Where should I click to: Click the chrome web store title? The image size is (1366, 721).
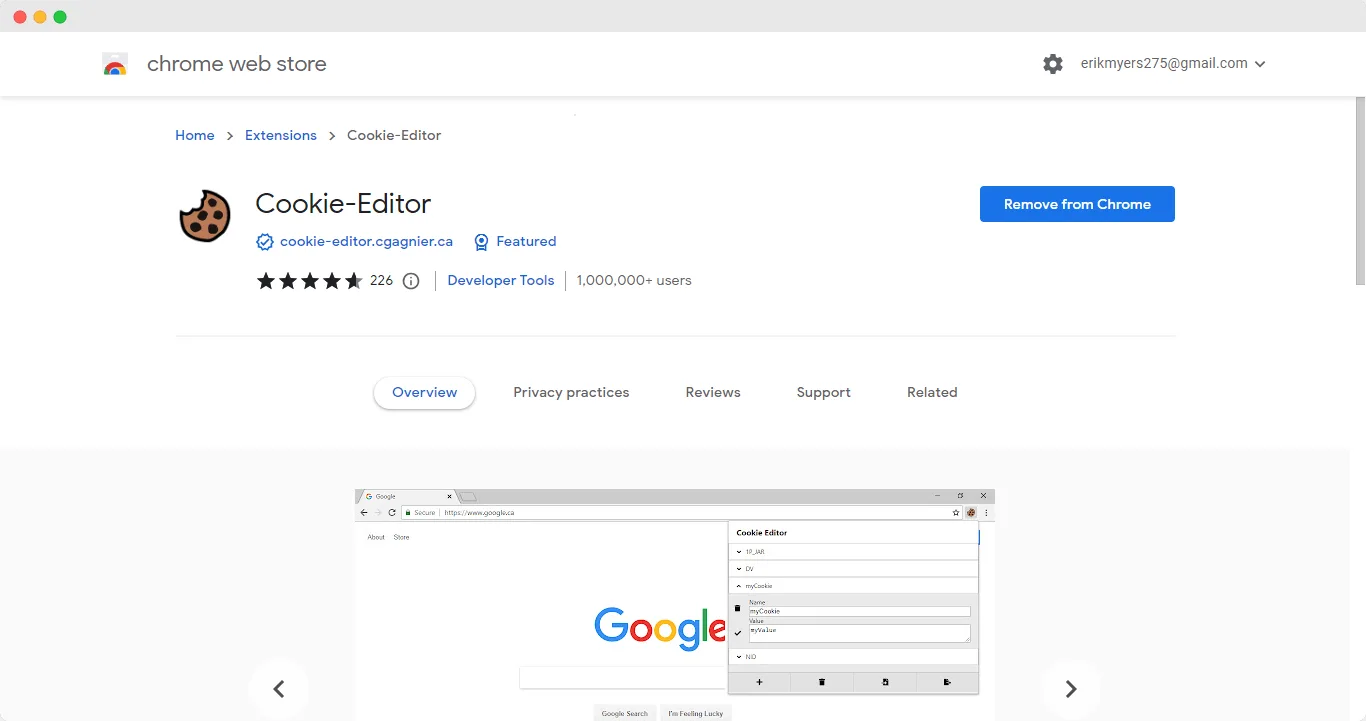tap(237, 64)
